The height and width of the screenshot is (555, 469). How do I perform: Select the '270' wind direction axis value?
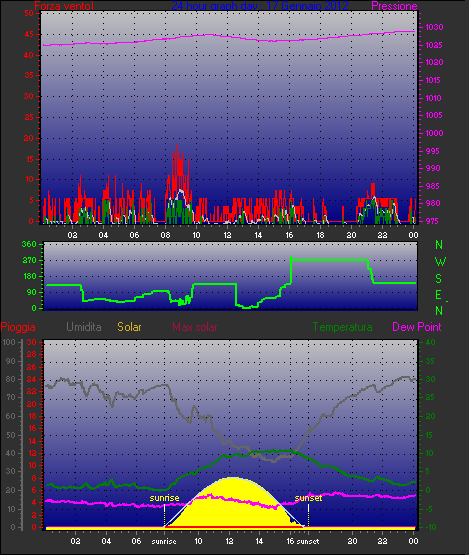tap(29, 261)
